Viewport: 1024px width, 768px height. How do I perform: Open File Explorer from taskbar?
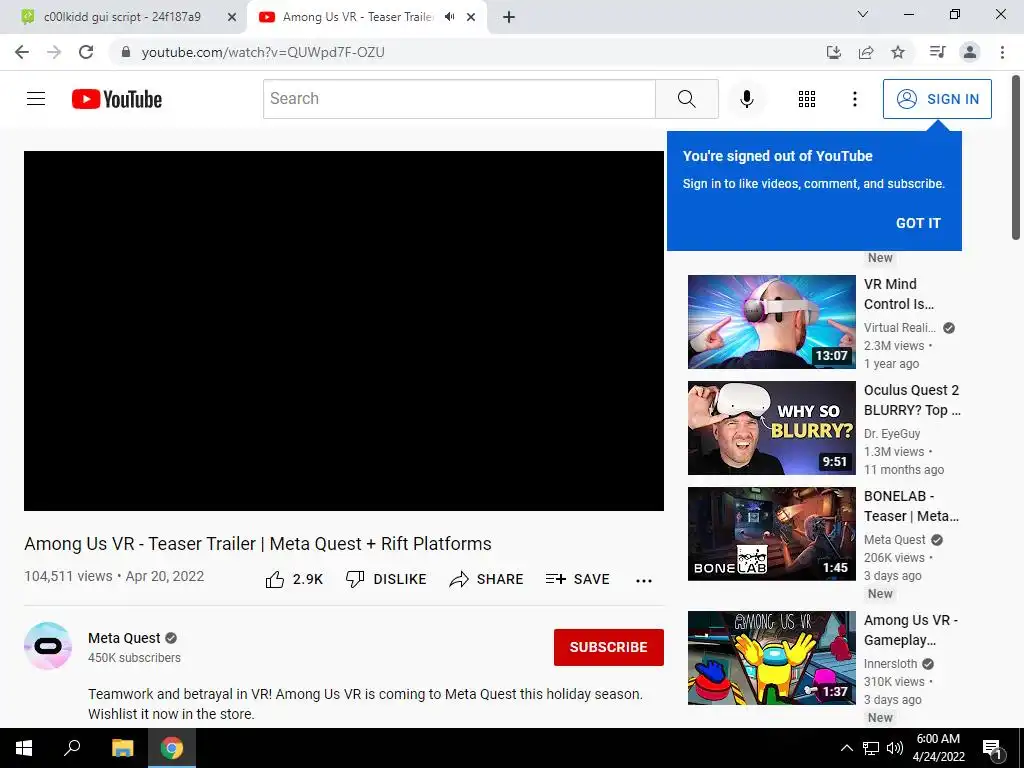[x=122, y=748]
